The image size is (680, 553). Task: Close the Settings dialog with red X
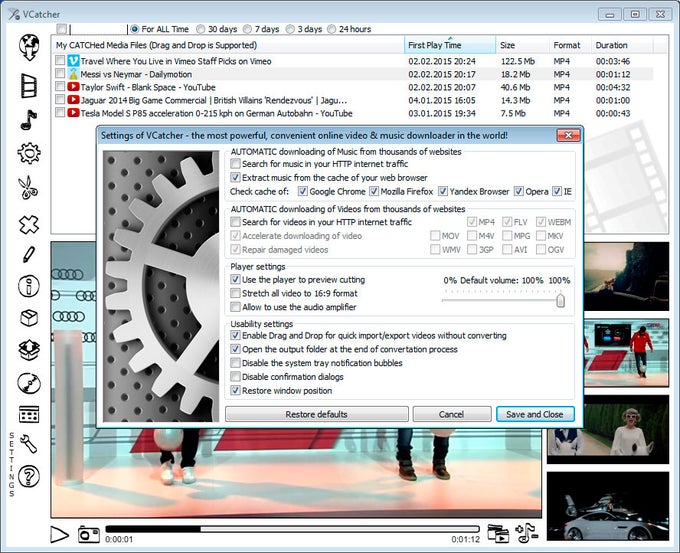(x=568, y=135)
